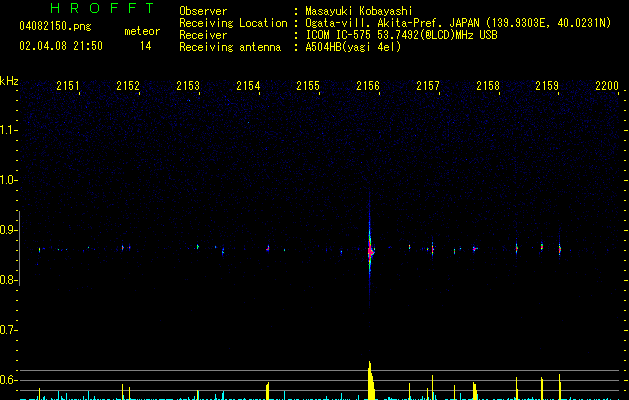Click the kHz axis unit label
This screenshot has height=400, width=629.
[9, 81]
